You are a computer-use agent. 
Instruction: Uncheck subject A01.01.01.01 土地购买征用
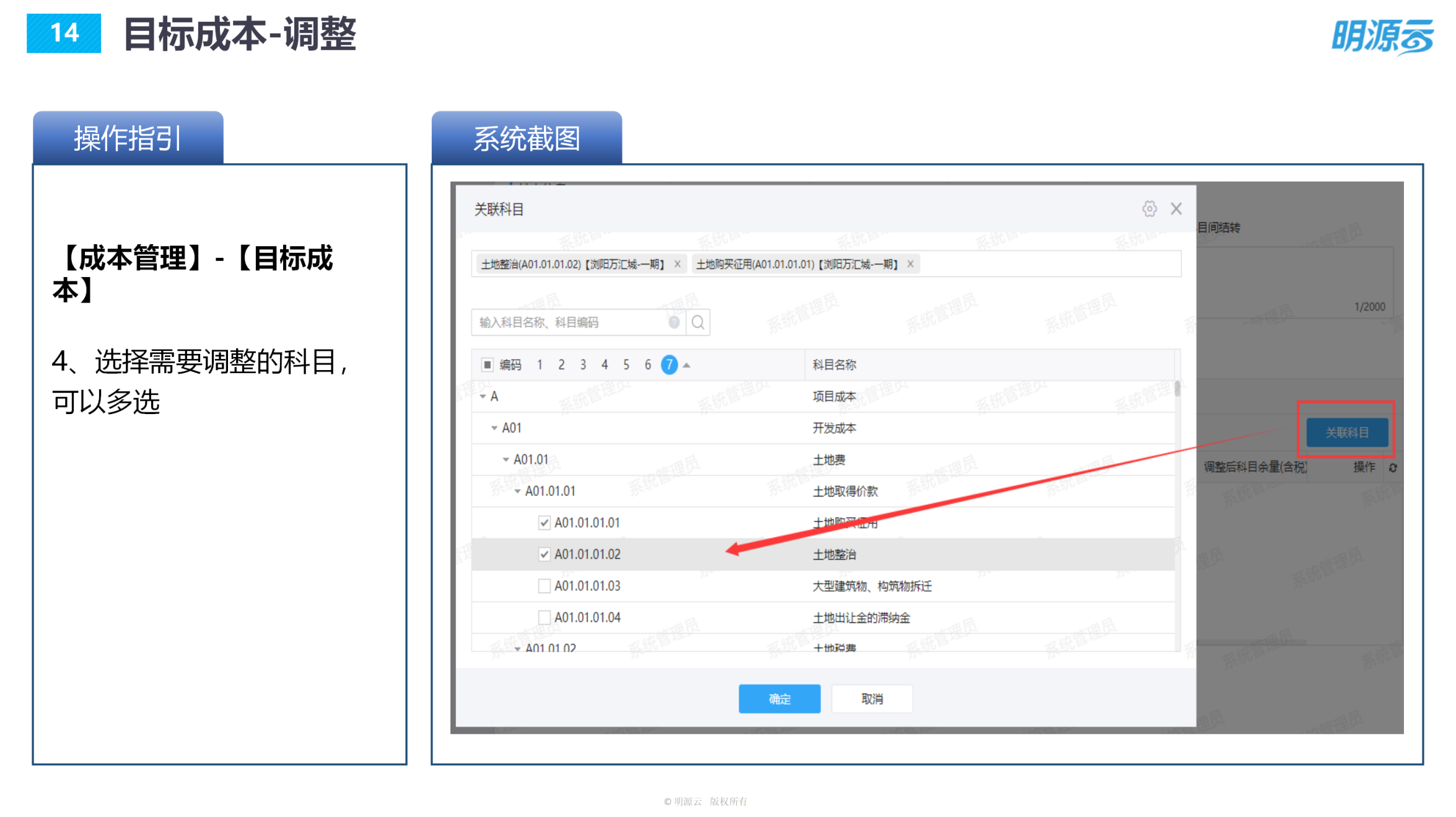544,523
